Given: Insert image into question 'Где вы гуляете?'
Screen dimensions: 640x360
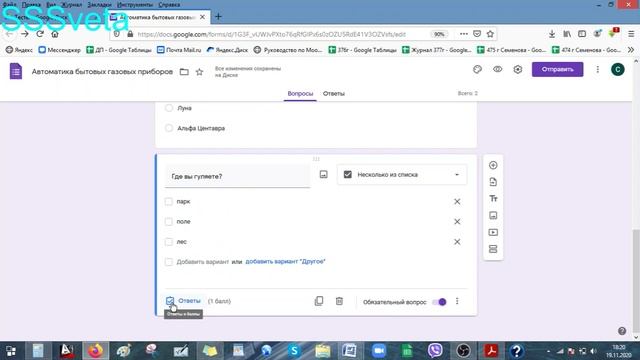Looking at the screenshot, I should coord(323,175).
